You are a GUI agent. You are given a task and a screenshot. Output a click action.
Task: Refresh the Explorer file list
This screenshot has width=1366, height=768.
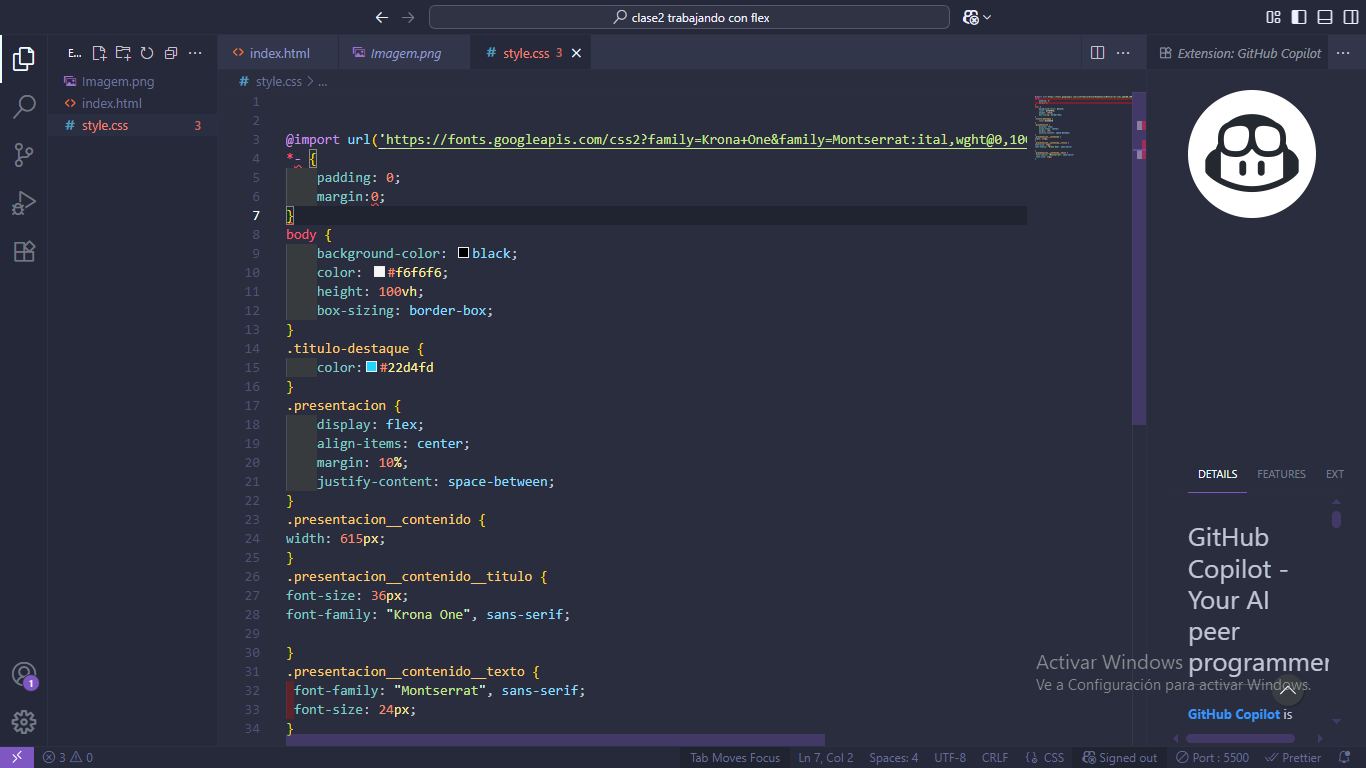[147, 53]
